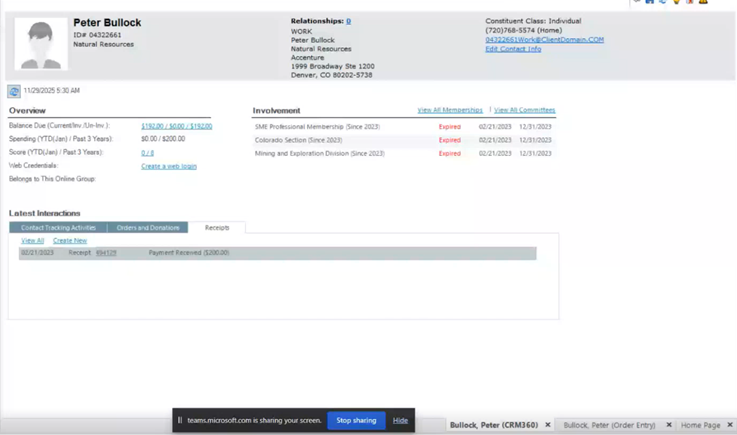
Task: Click the ID# 04322661 text
Action: tap(97, 35)
